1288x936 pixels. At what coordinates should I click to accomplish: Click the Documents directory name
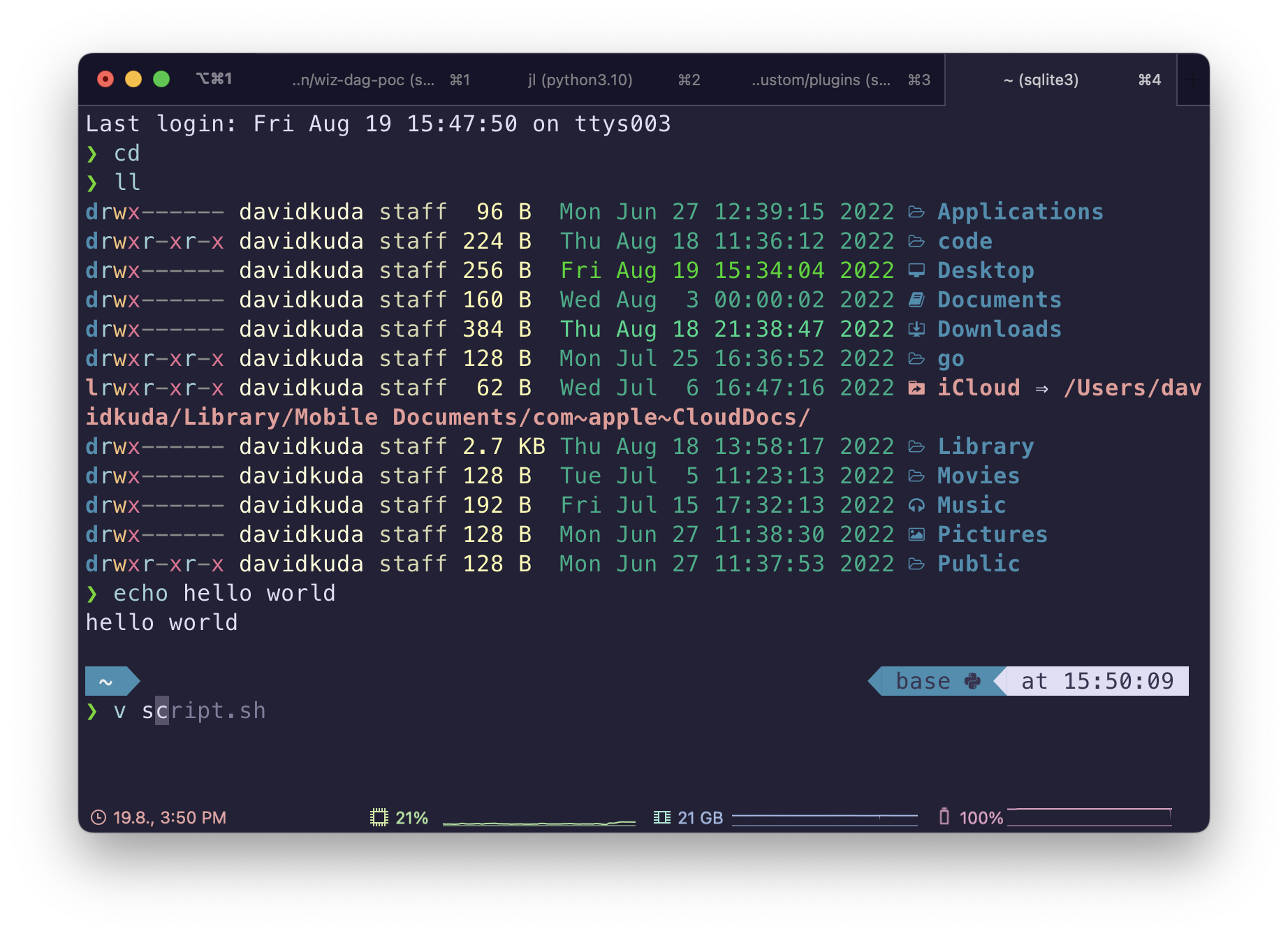point(1000,300)
